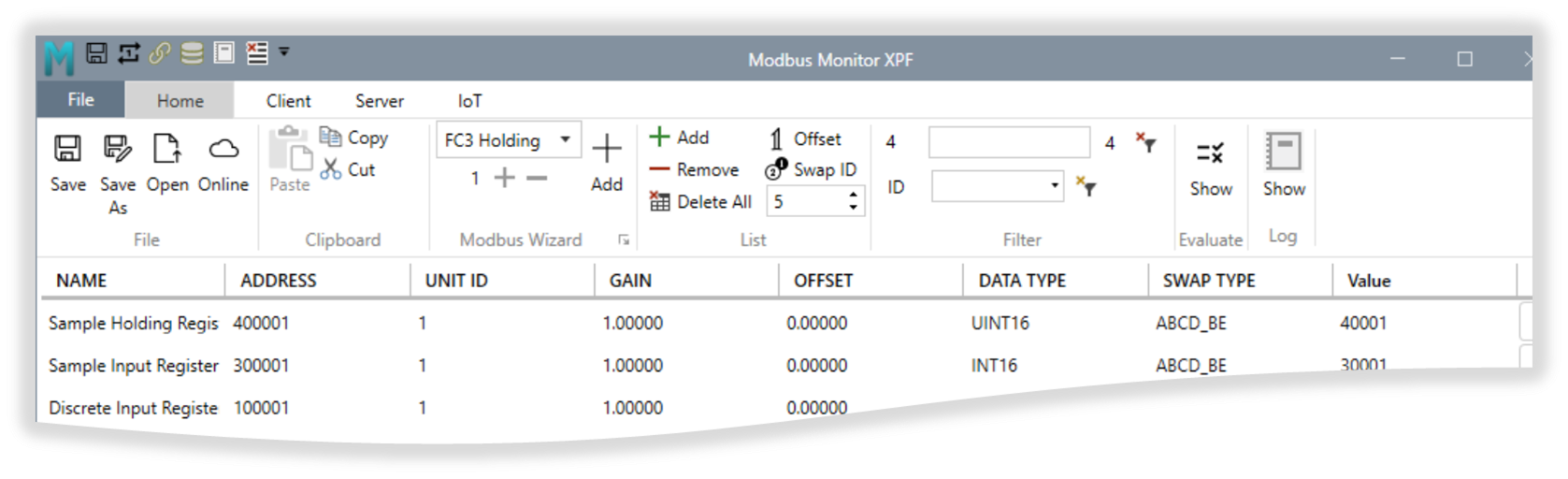Click the List number field showing 5

coord(806,201)
